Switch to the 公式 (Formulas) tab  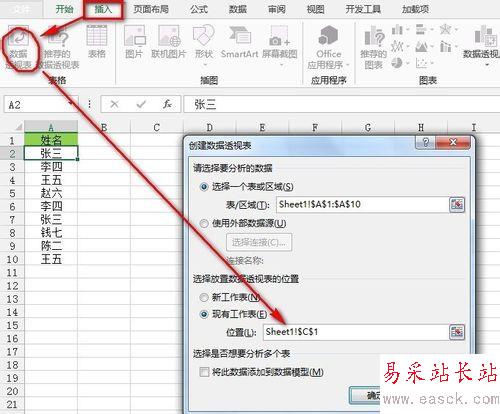[199, 9]
